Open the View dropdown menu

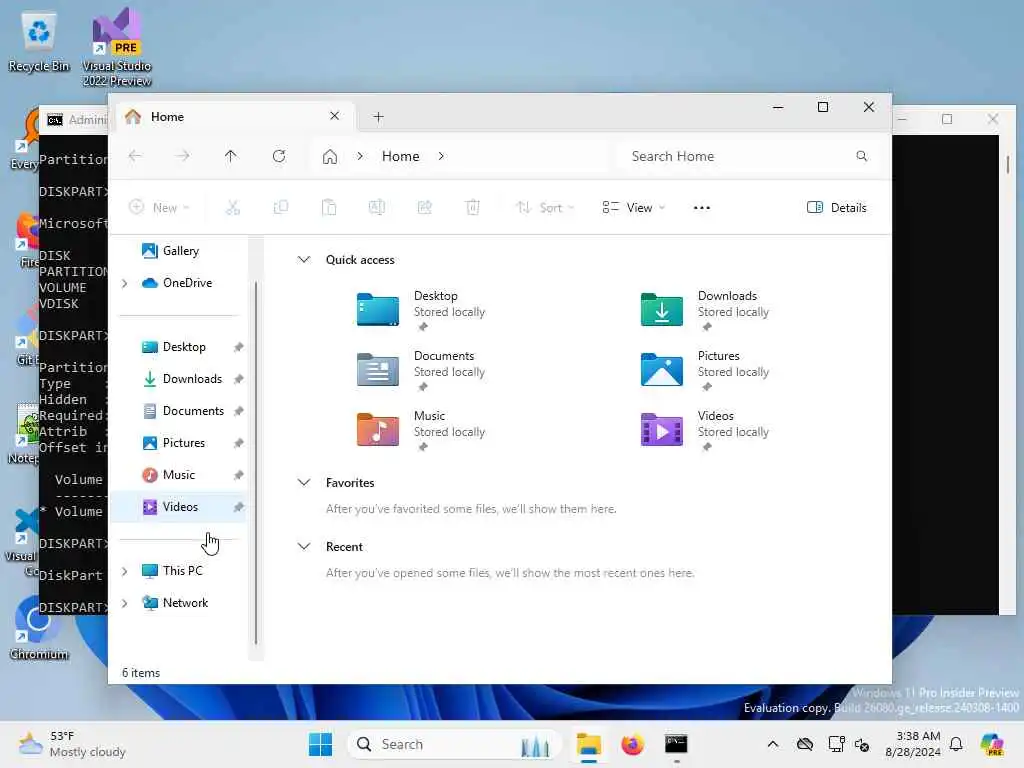(633, 208)
